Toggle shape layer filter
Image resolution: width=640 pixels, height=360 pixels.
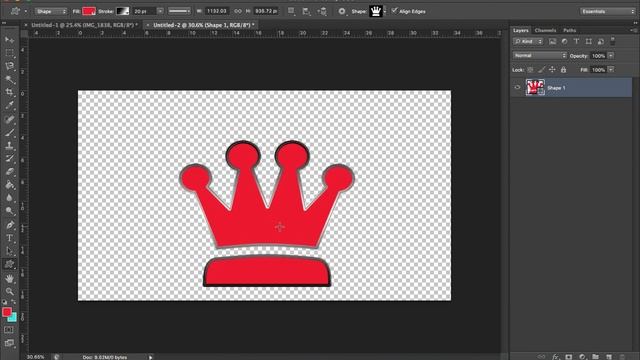pos(589,41)
